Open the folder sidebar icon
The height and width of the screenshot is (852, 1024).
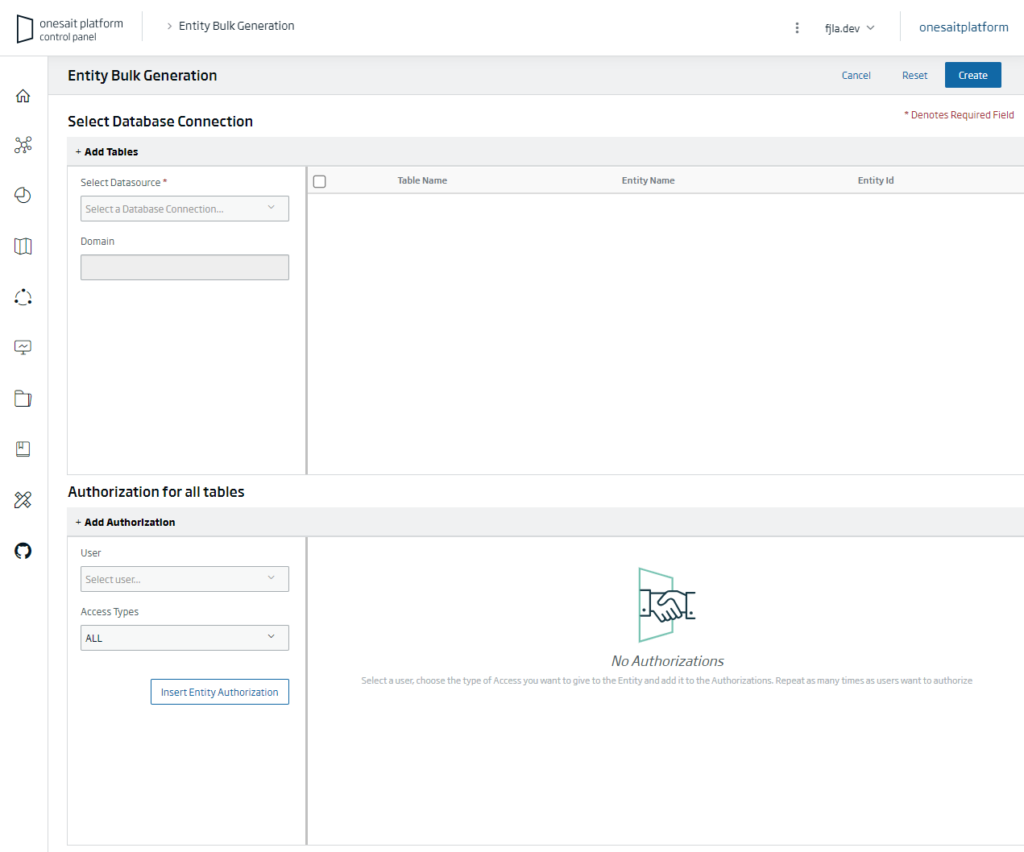pos(23,398)
